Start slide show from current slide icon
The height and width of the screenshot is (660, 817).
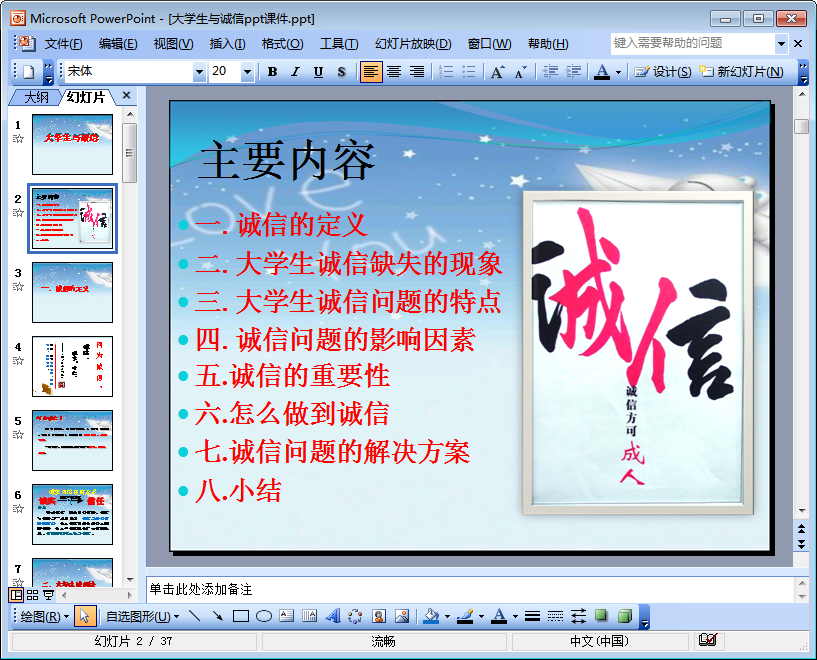pyautogui.click(x=48, y=594)
